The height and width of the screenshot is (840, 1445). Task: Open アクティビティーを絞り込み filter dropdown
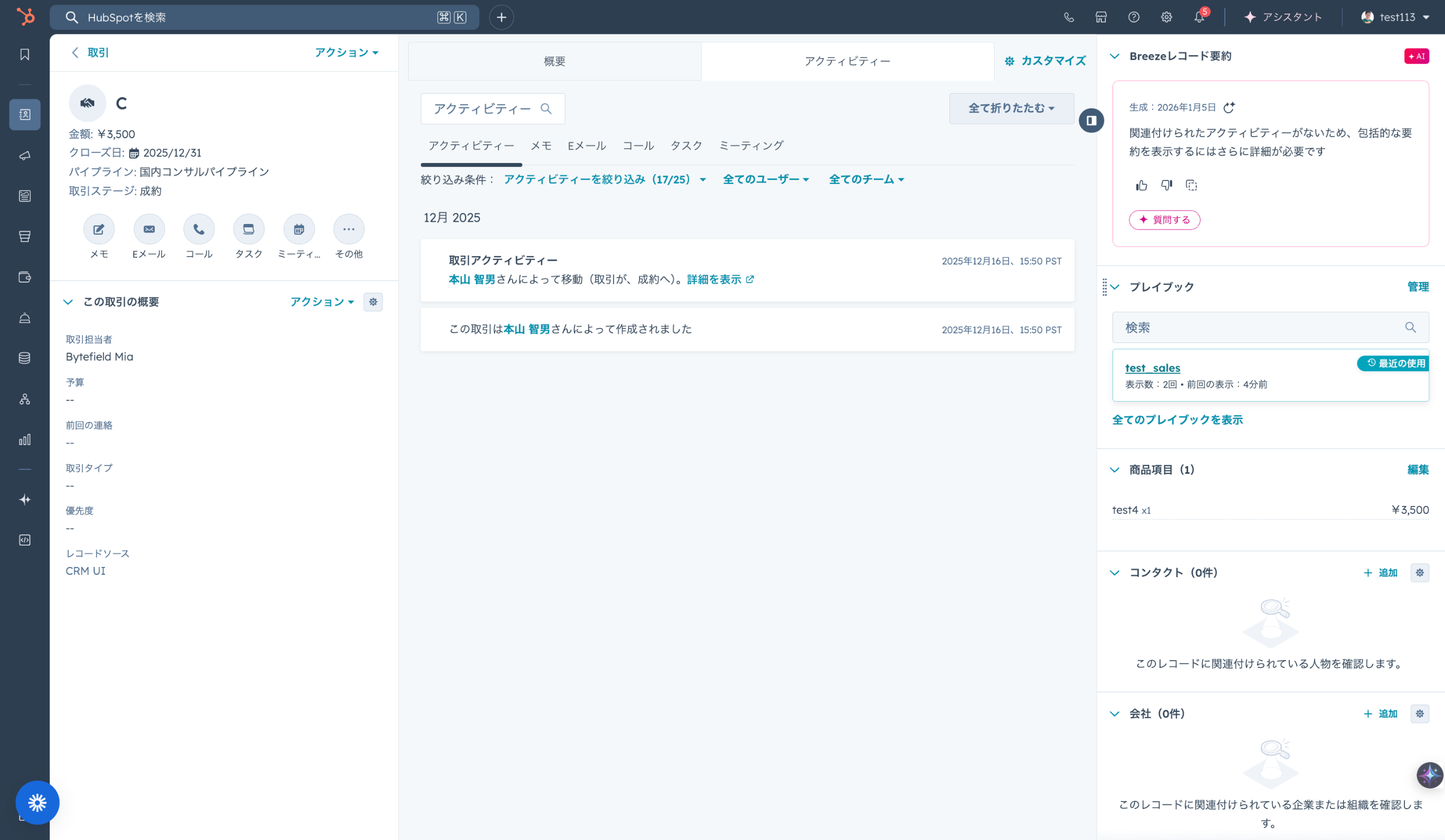(605, 179)
